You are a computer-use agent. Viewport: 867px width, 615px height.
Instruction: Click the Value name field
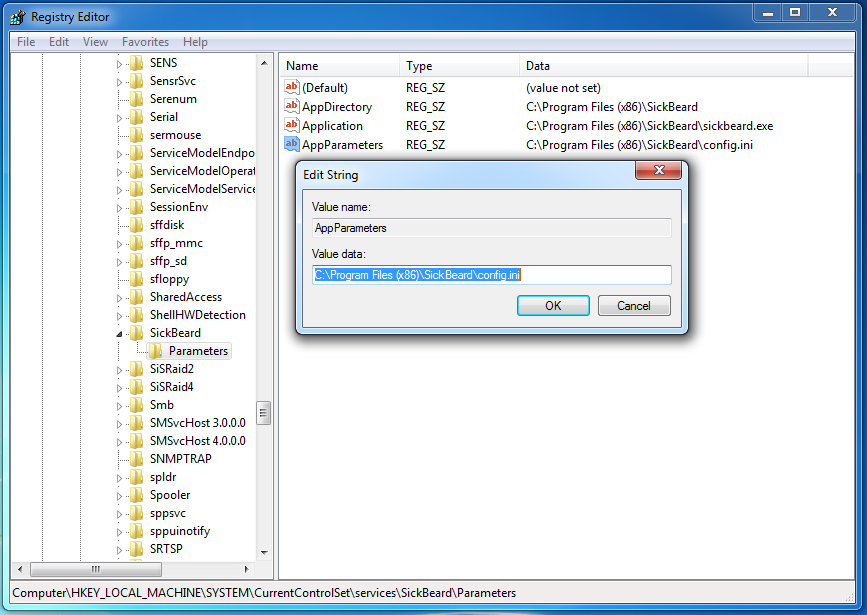pyautogui.click(x=492, y=228)
